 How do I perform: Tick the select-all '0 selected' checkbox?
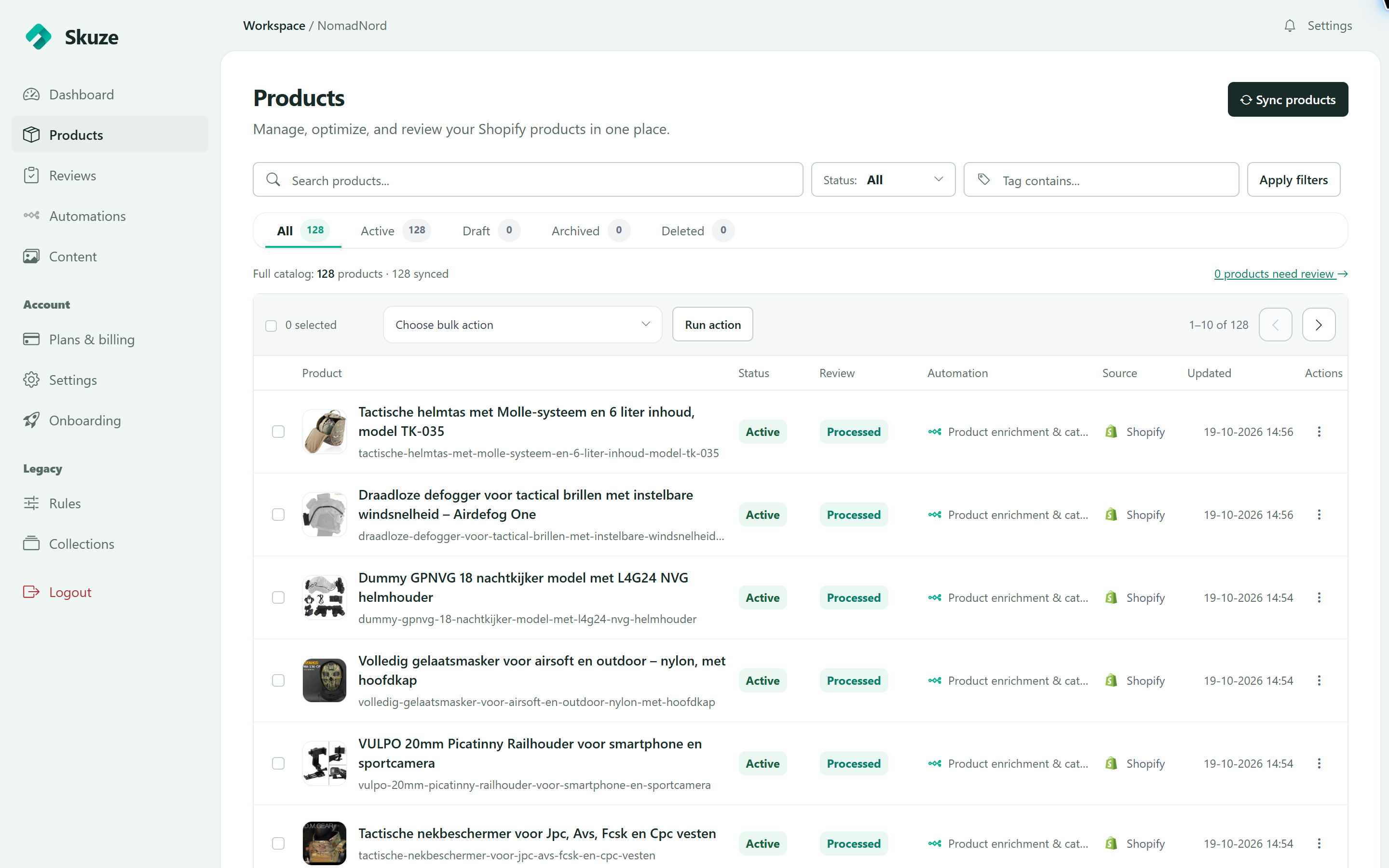tap(271, 325)
